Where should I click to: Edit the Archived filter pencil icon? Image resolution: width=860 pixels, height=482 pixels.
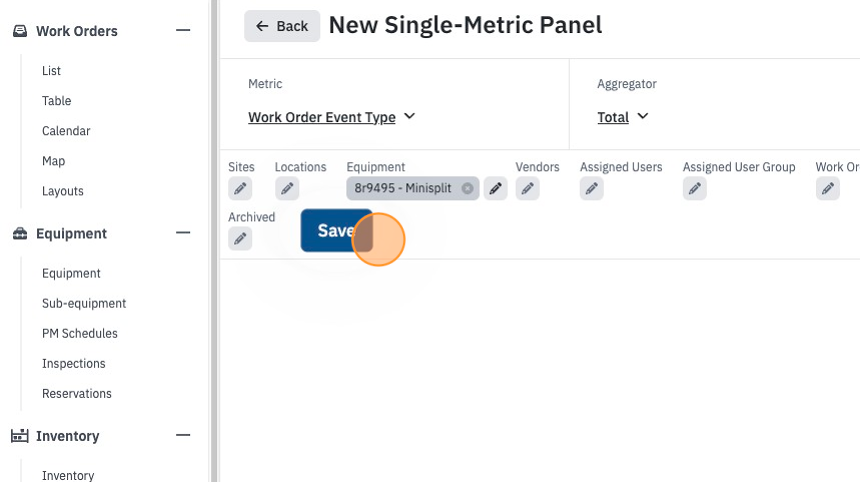click(240, 239)
